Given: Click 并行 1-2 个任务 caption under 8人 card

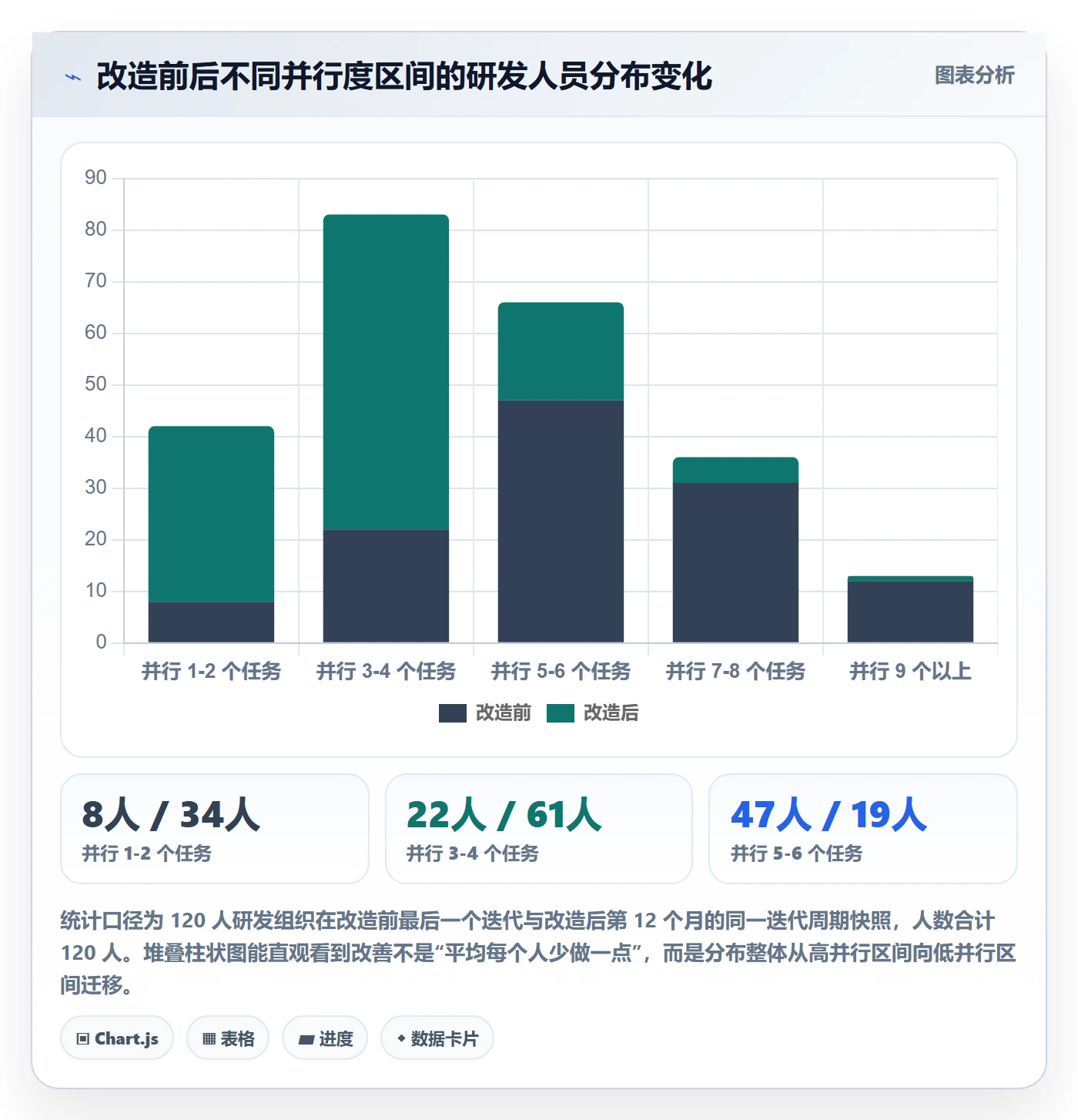Looking at the screenshot, I should point(146,854).
